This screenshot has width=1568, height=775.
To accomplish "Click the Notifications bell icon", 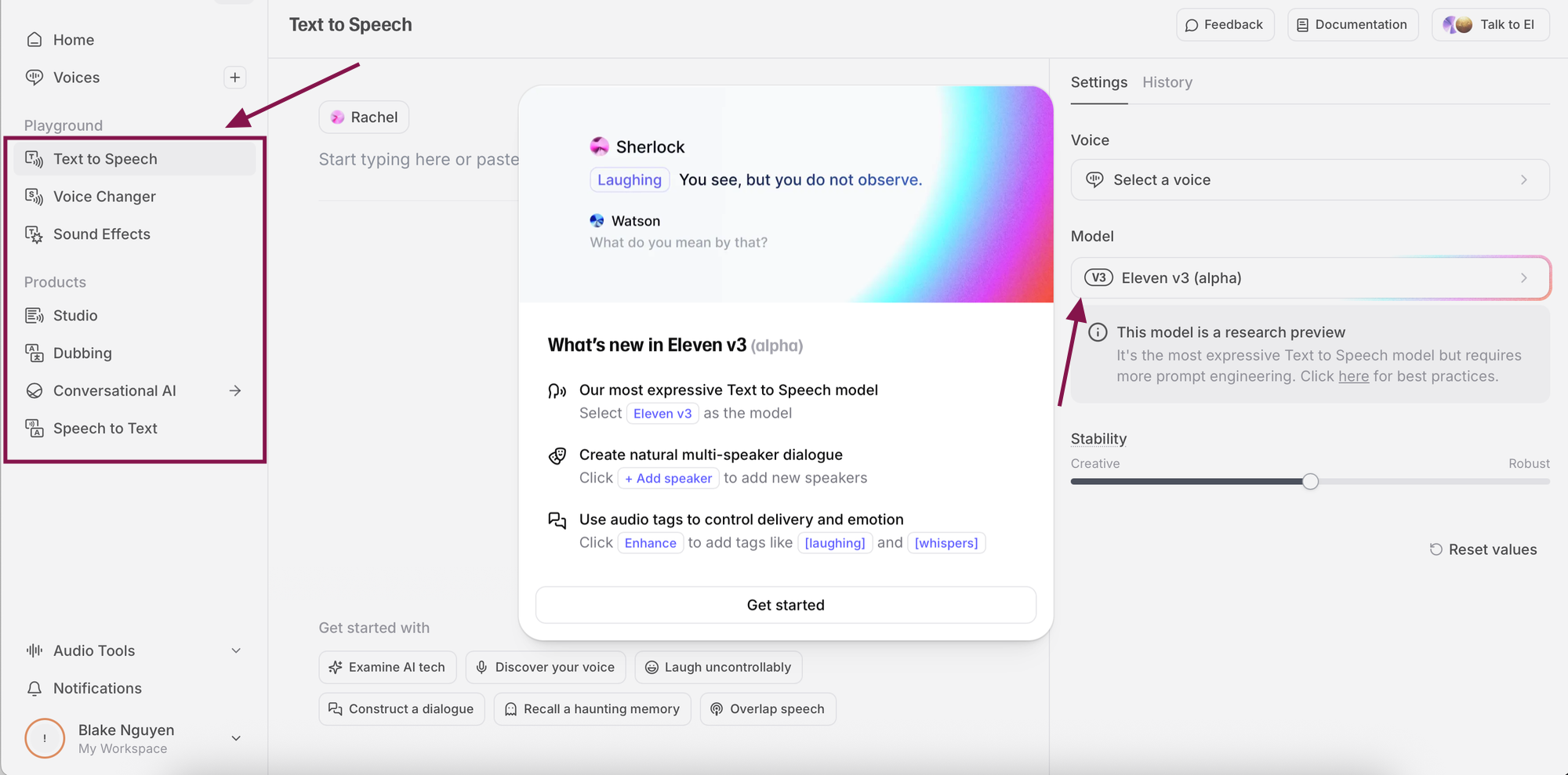I will pos(34,689).
